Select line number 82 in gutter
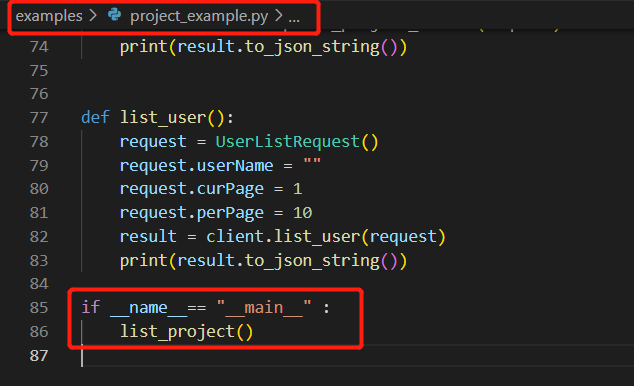The image size is (634, 386). tap(39, 237)
